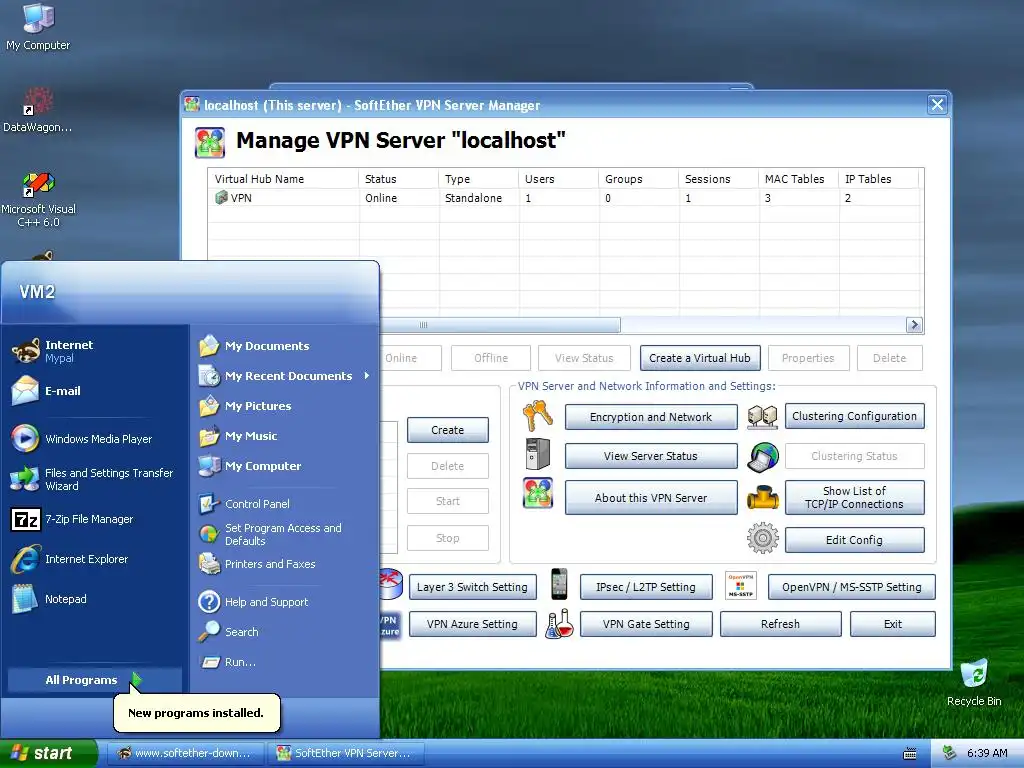The image size is (1024, 768).
Task: Click Show List of TCP/IP Connections
Action: tap(854, 498)
